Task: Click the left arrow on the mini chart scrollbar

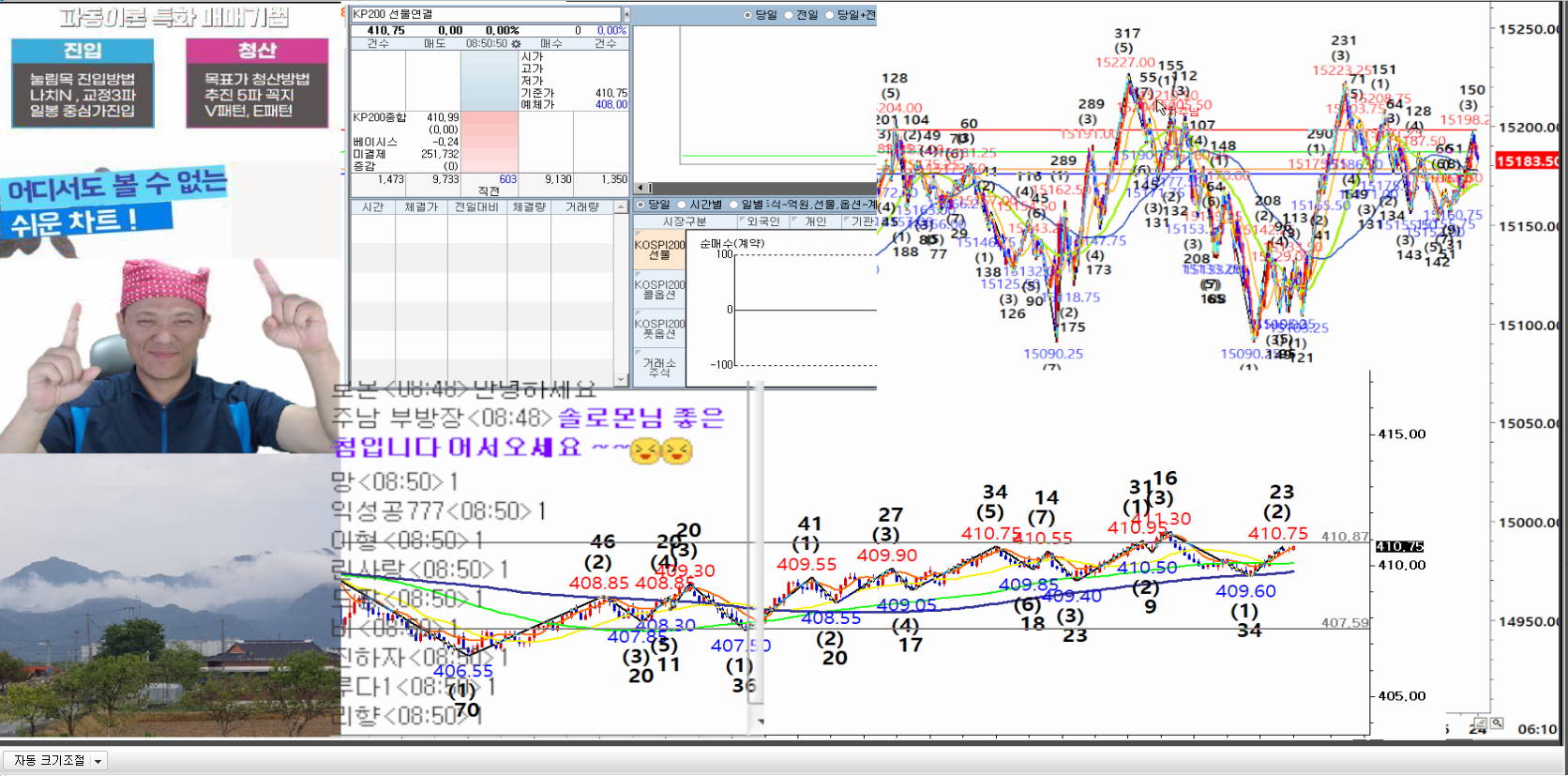Action: click(x=640, y=189)
